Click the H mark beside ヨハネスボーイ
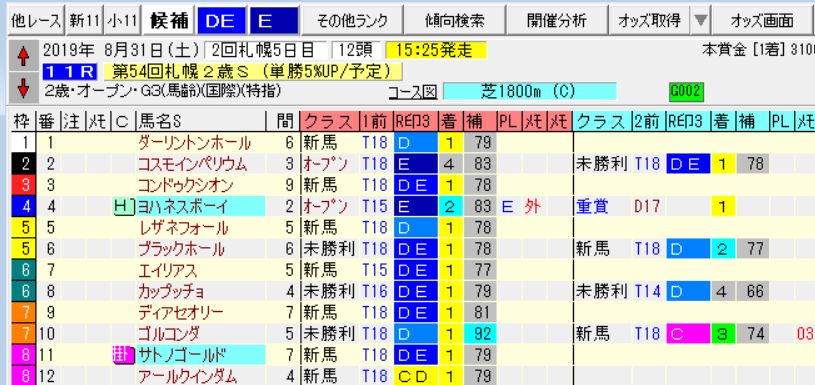This screenshot has width=815, height=385. (123, 207)
